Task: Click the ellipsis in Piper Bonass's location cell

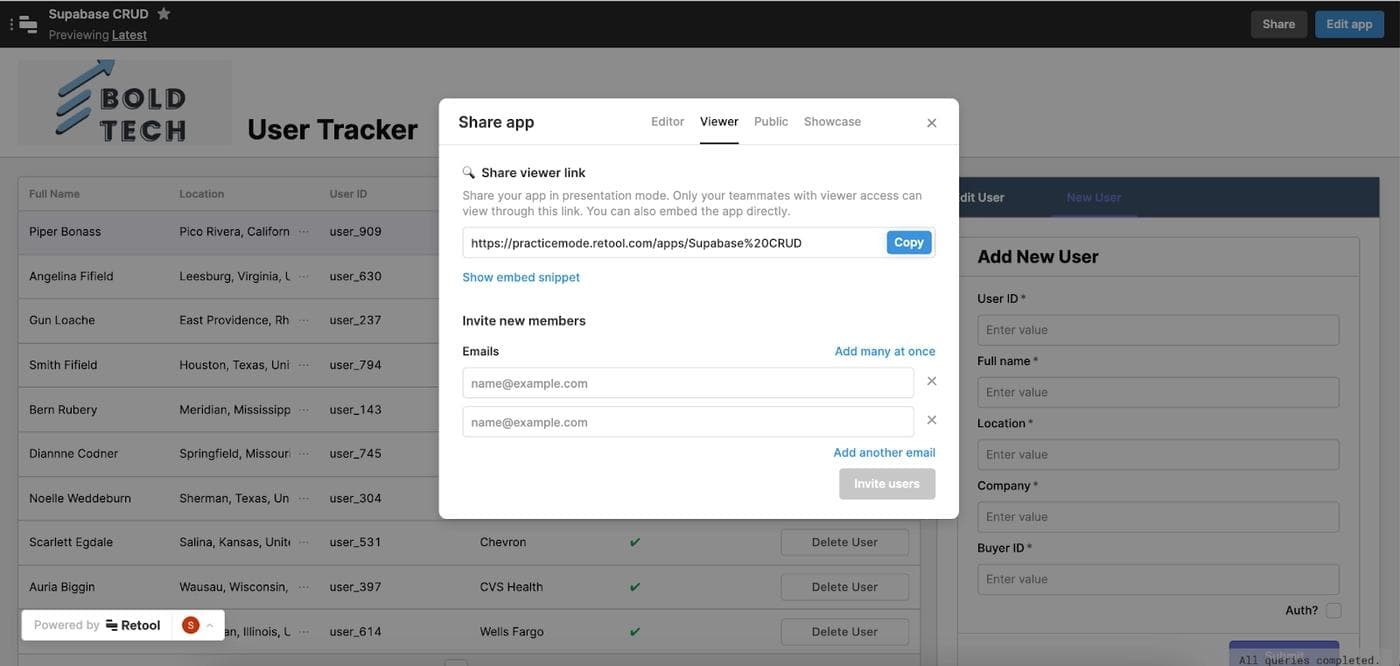Action: [304, 231]
